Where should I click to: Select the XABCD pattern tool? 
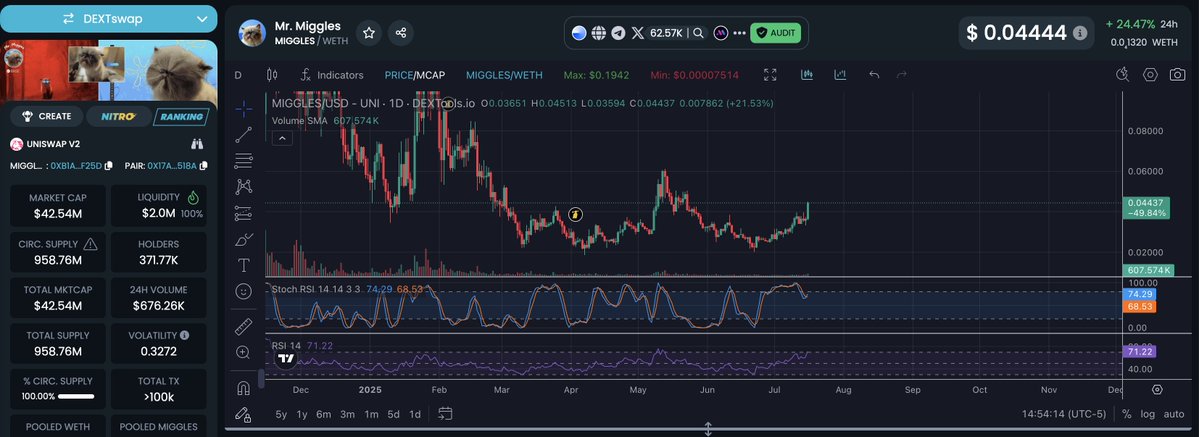244,186
